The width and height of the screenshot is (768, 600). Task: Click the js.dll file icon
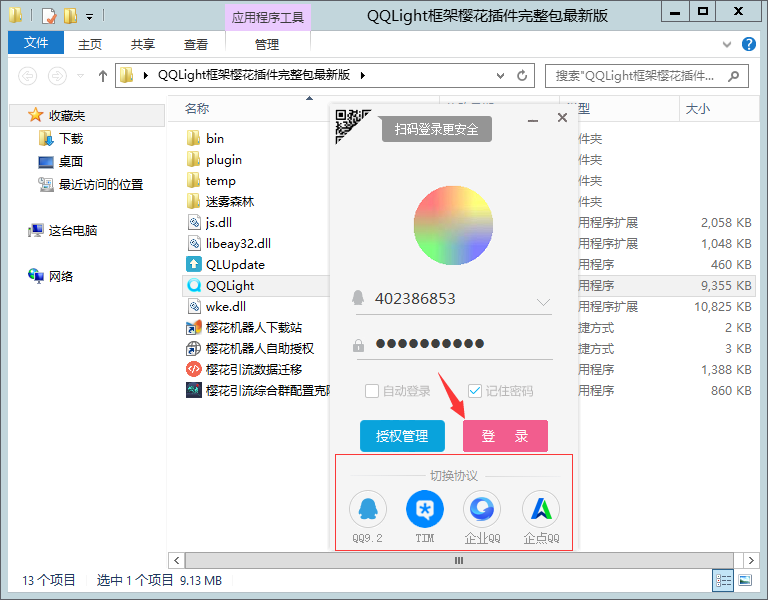[194, 222]
